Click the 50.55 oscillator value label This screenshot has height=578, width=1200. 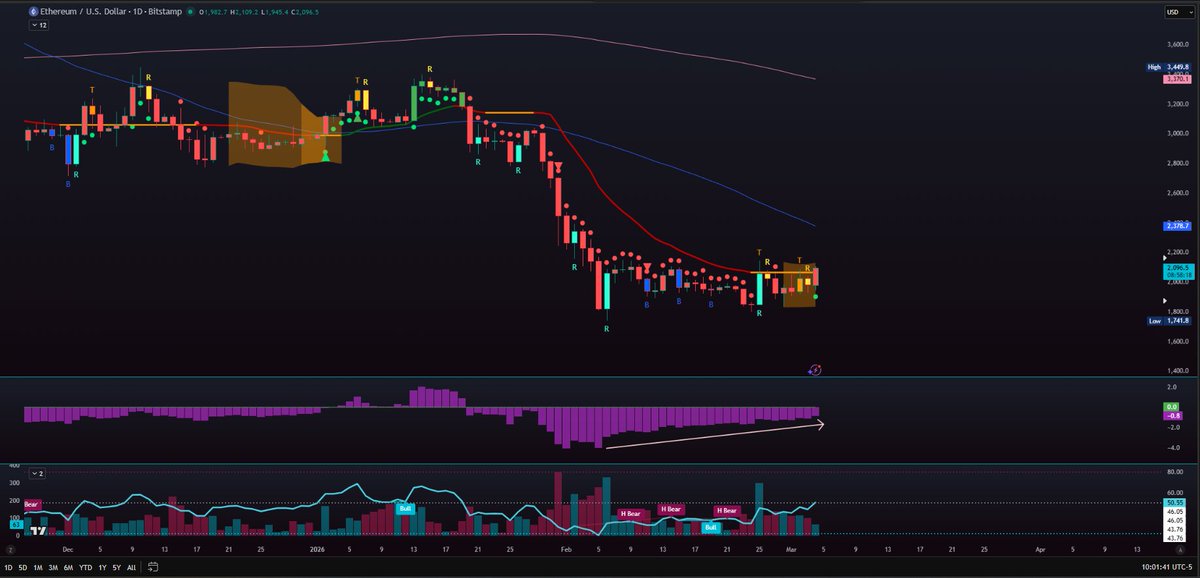[1176, 502]
